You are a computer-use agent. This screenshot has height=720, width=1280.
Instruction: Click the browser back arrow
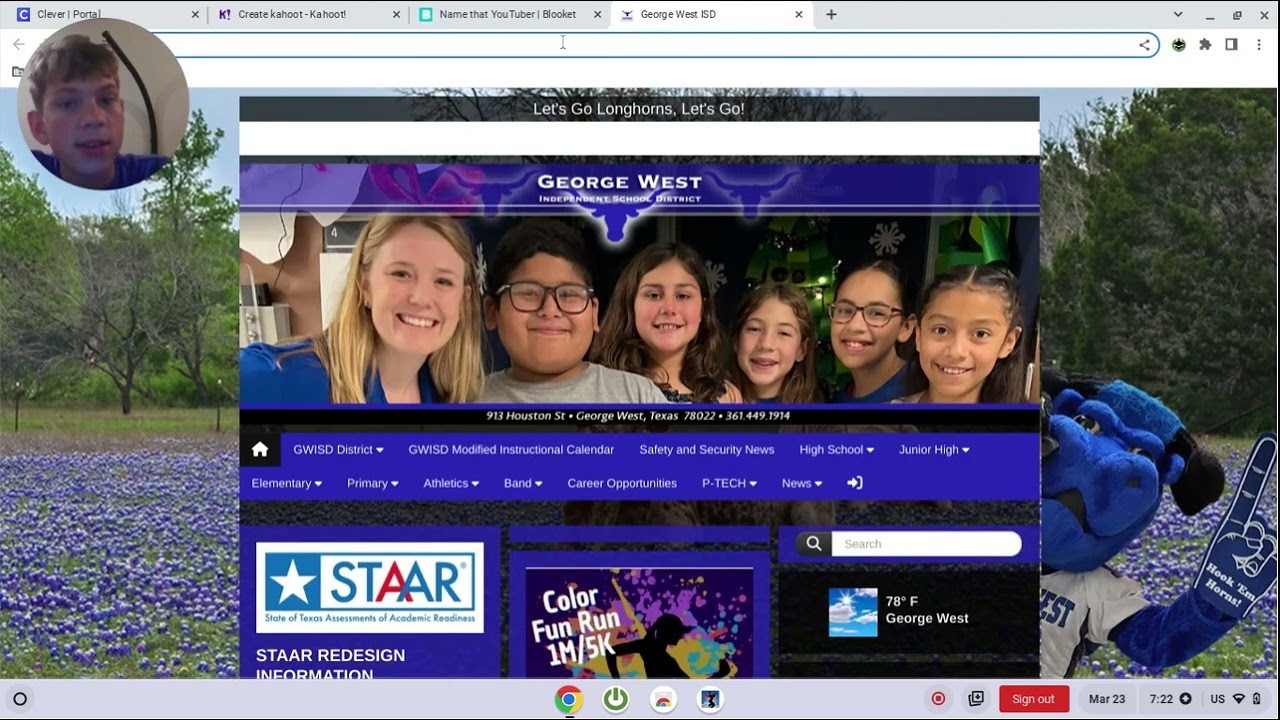[x=18, y=45]
